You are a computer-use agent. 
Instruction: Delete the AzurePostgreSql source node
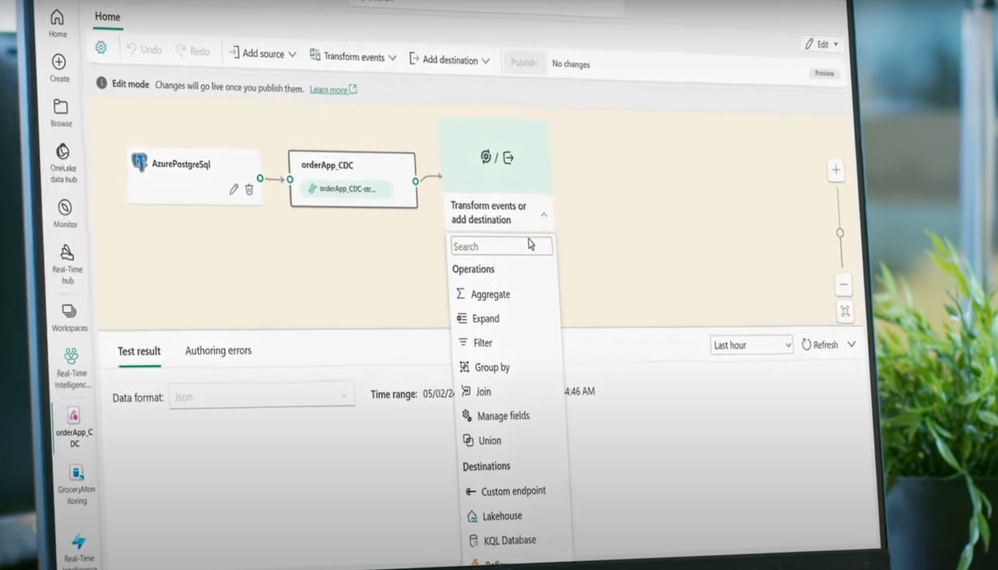click(250, 189)
